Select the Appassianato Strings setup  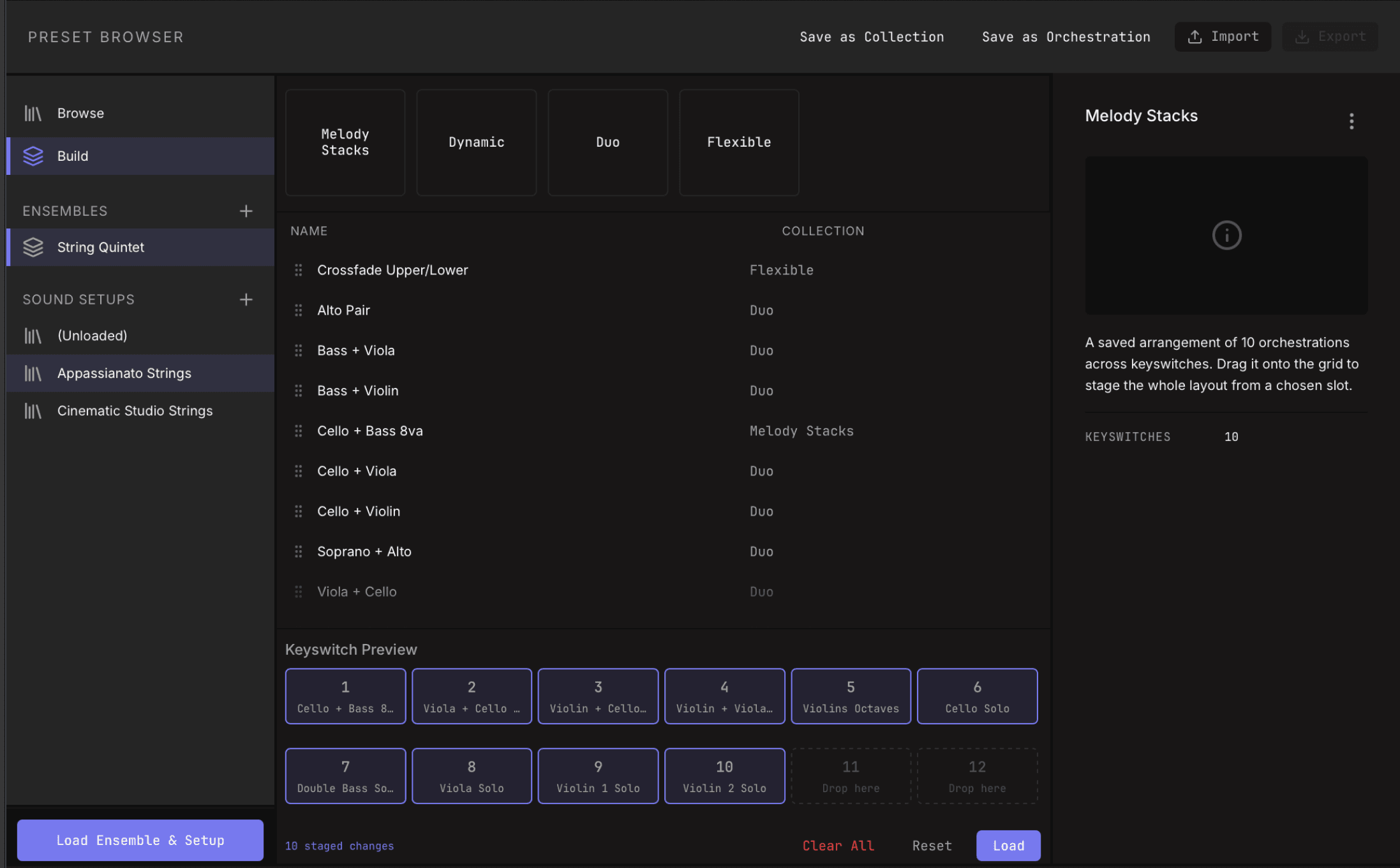point(140,373)
